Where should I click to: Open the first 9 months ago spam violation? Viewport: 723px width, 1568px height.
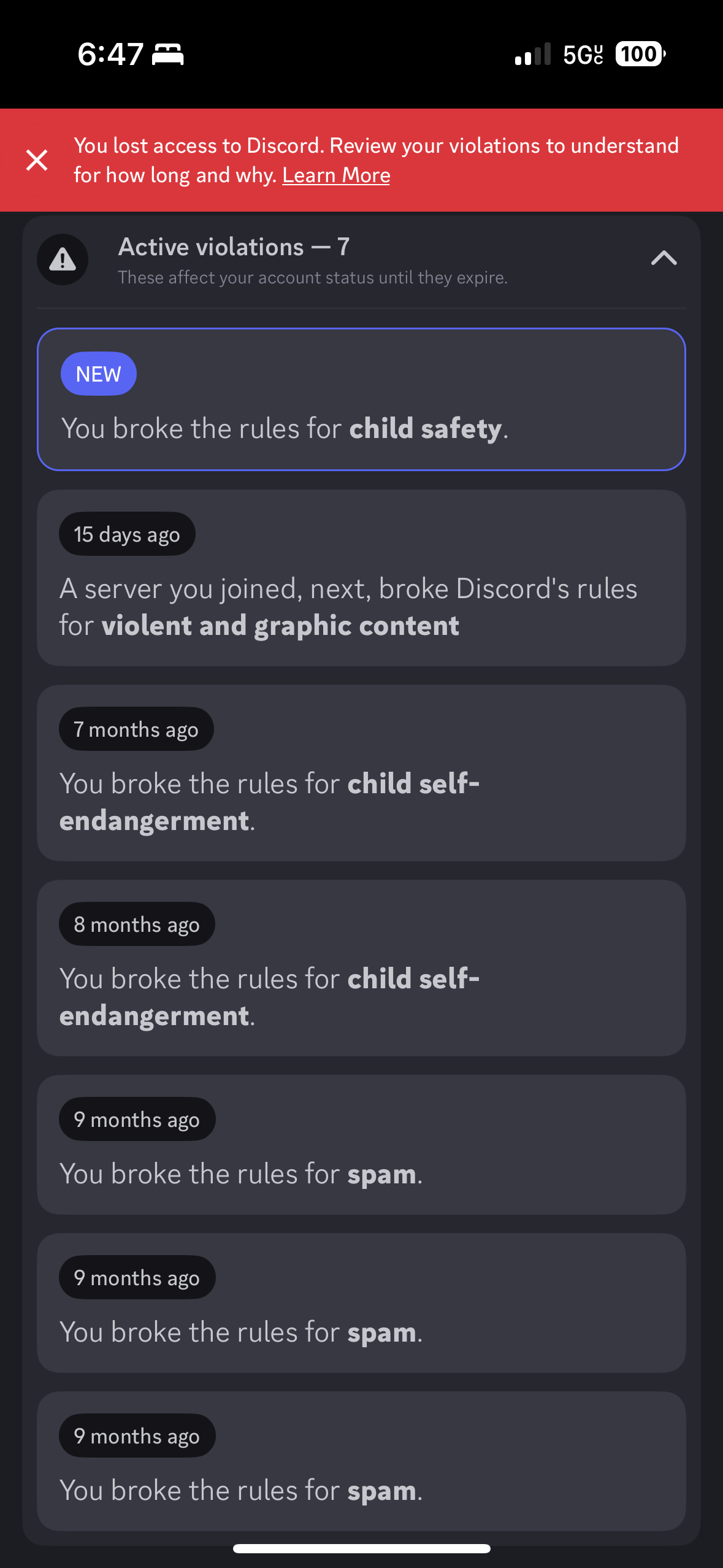pyautogui.click(x=361, y=1145)
